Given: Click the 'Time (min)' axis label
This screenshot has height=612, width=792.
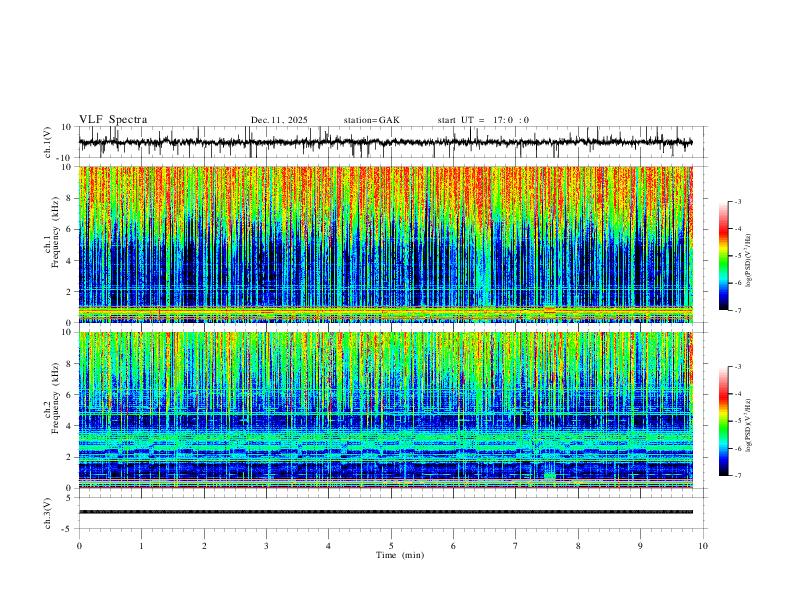Looking at the screenshot, I should tap(400, 555).
